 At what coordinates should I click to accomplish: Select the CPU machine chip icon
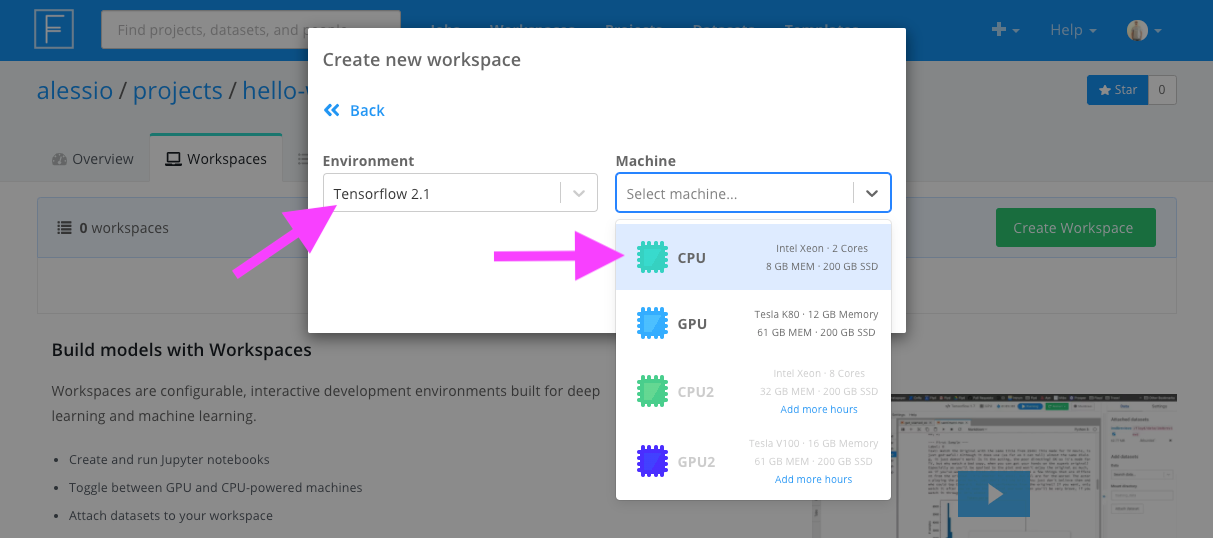tap(652, 258)
